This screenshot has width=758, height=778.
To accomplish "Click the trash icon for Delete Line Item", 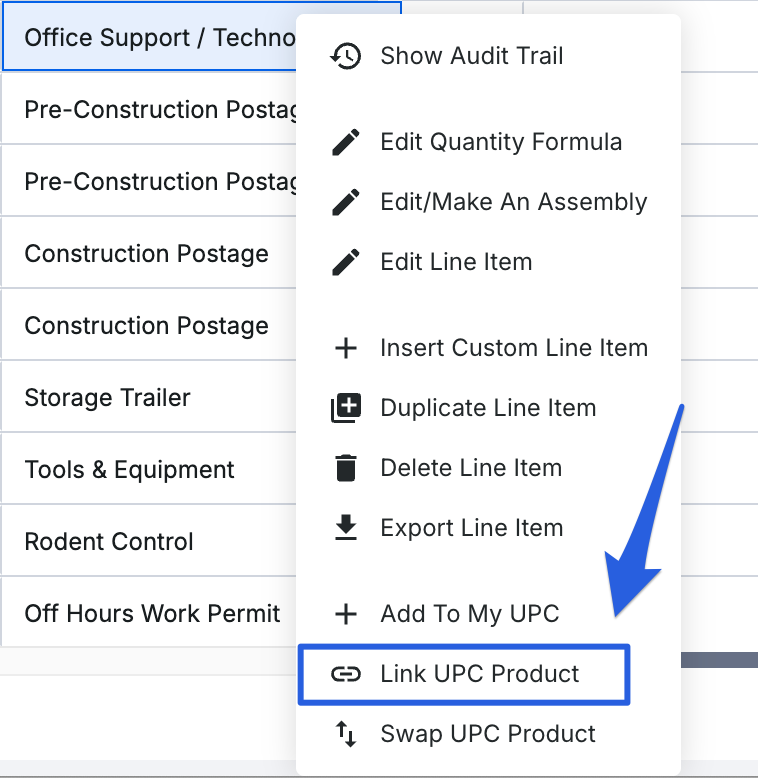I will pyautogui.click(x=345, y=468).
